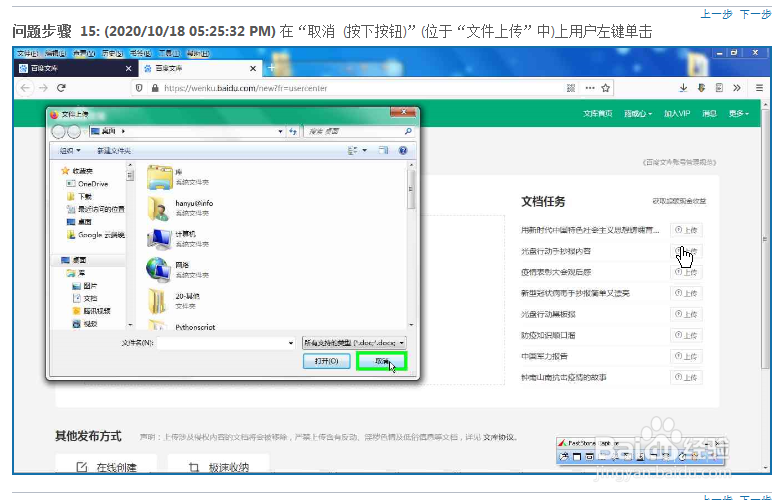Expand 更多 dropdown in green navbar
The width and height of the screenshot is (775, 500).
(x=738, y=114)
